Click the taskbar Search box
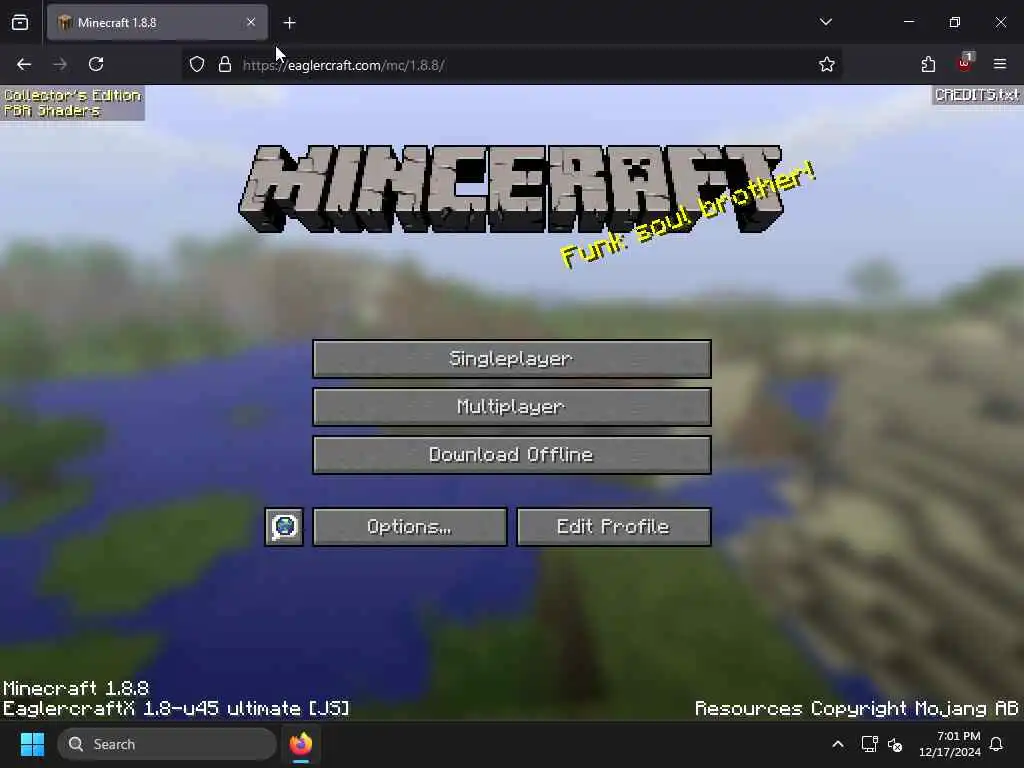 click(167, 744)
